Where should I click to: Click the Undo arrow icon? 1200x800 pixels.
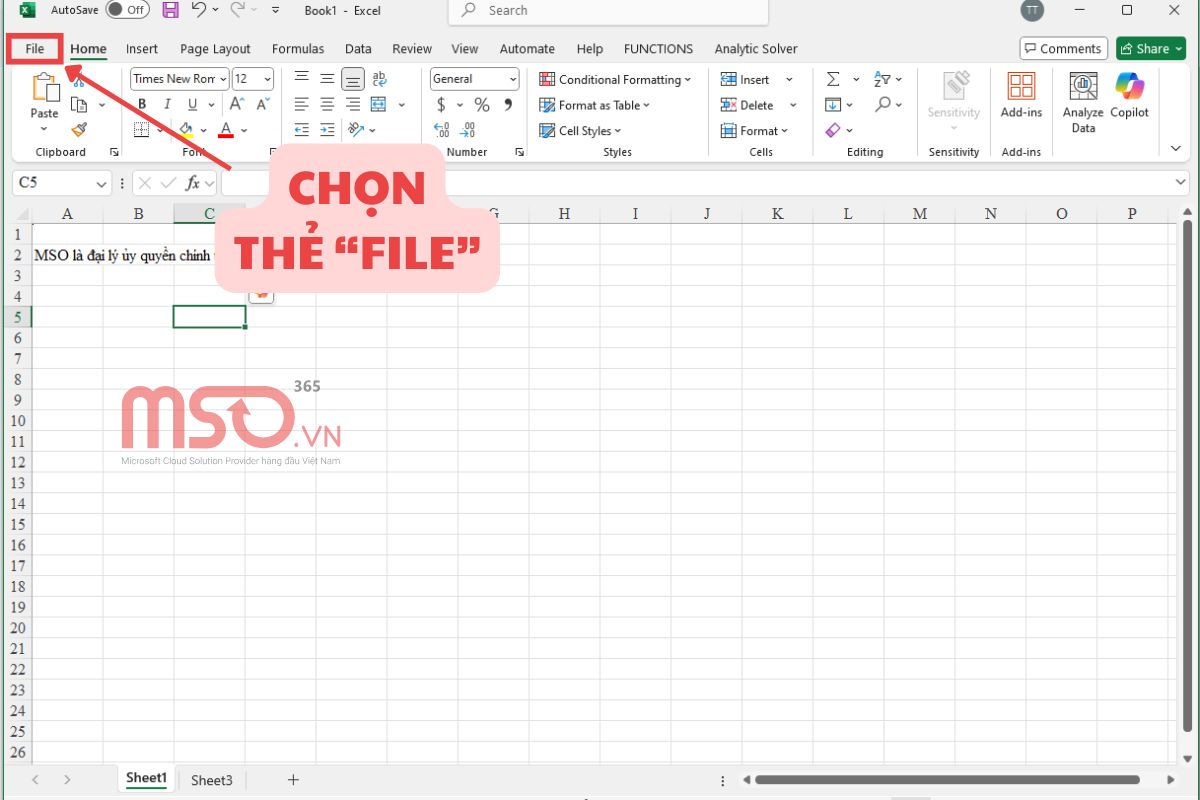198,10
